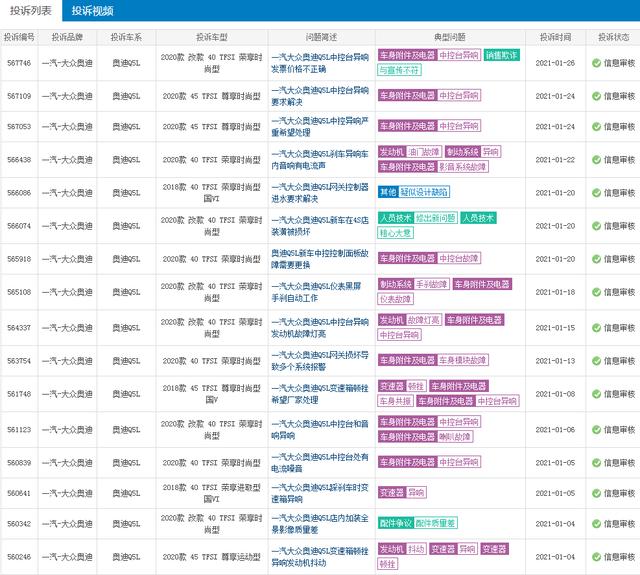This screenshot has width=640, height=575.
Task: Click the green check icon for complaint 563754
Action: coord(596,361)
